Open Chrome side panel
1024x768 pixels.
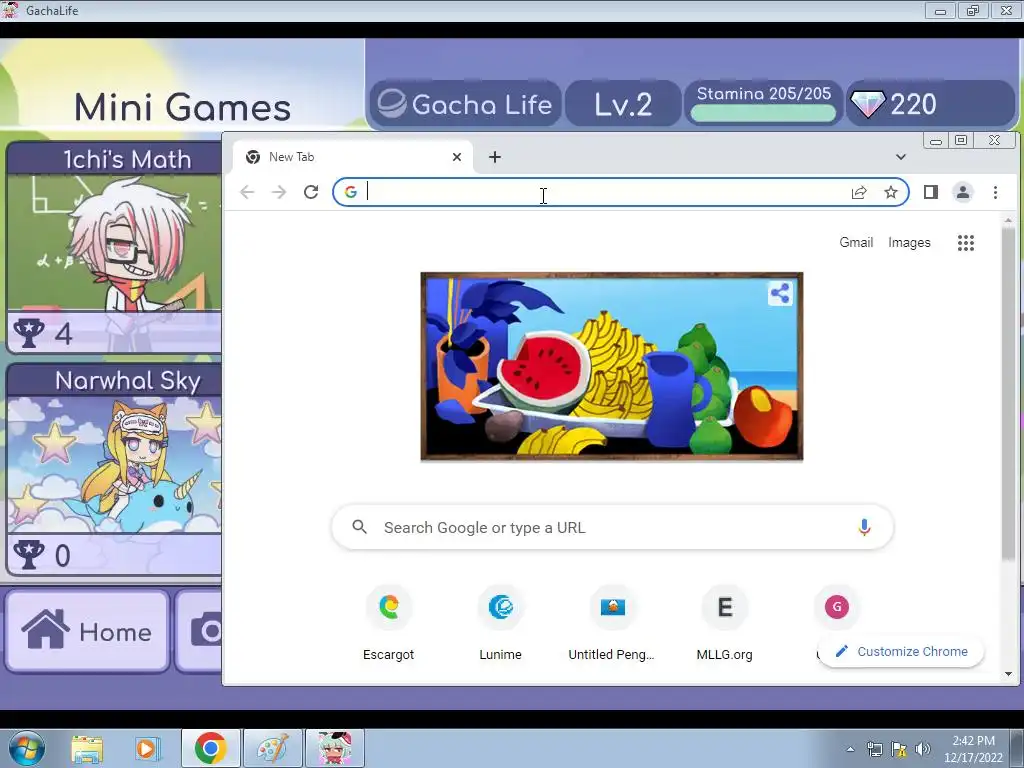click(931, 192)
